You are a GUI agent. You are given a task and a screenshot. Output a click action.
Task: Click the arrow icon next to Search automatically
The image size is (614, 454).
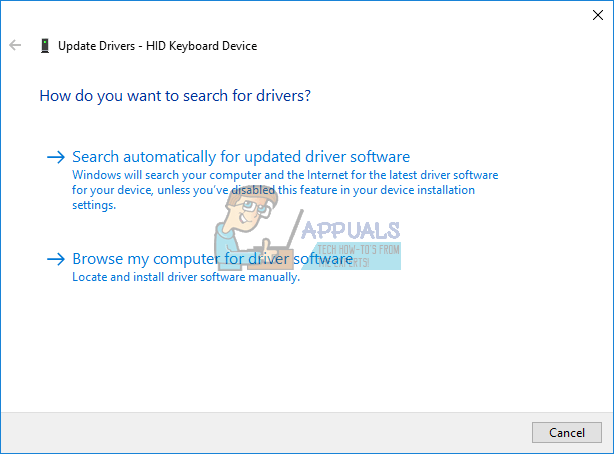coord(56,157)
